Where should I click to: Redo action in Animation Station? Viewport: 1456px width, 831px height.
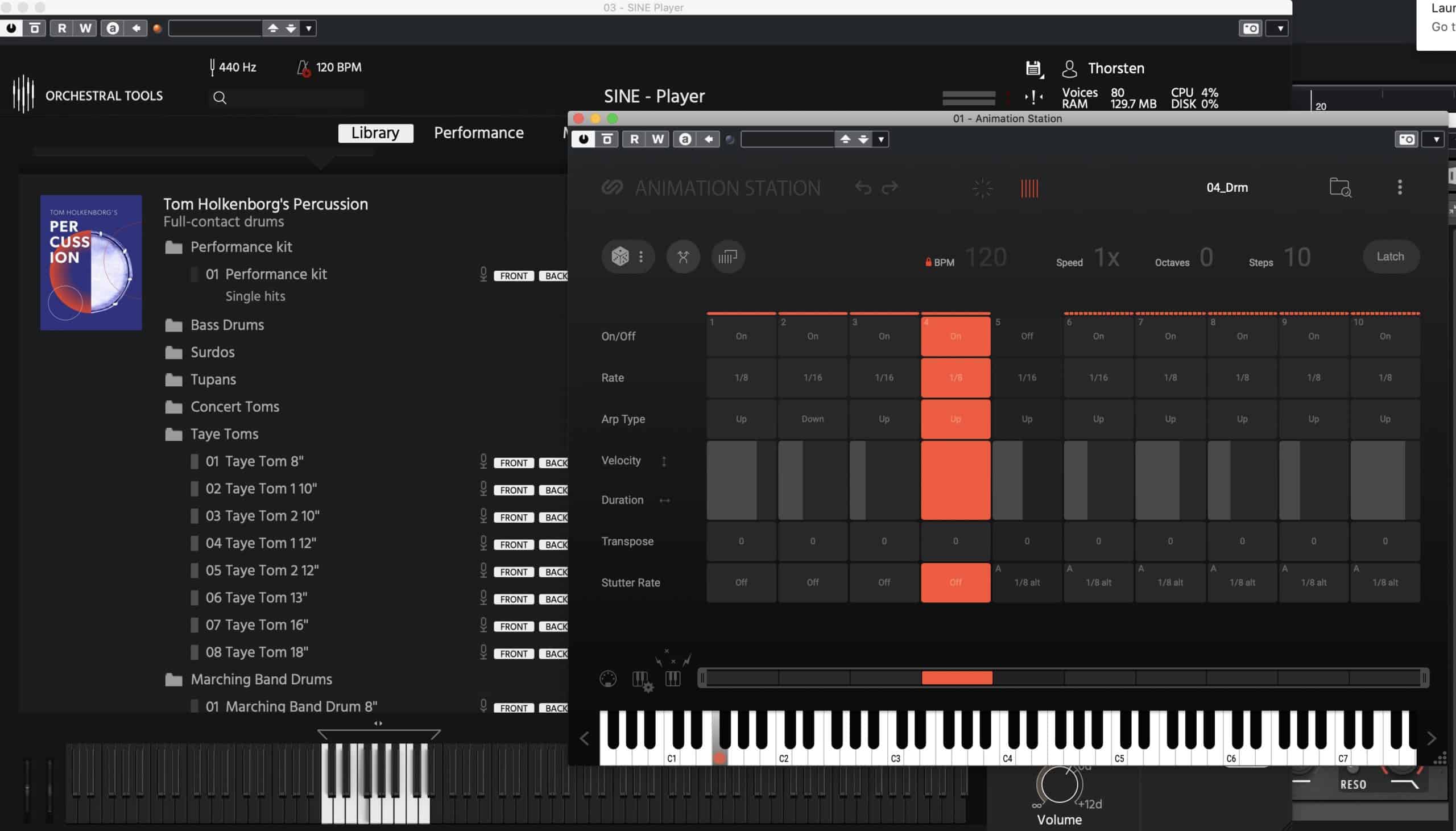890,187
